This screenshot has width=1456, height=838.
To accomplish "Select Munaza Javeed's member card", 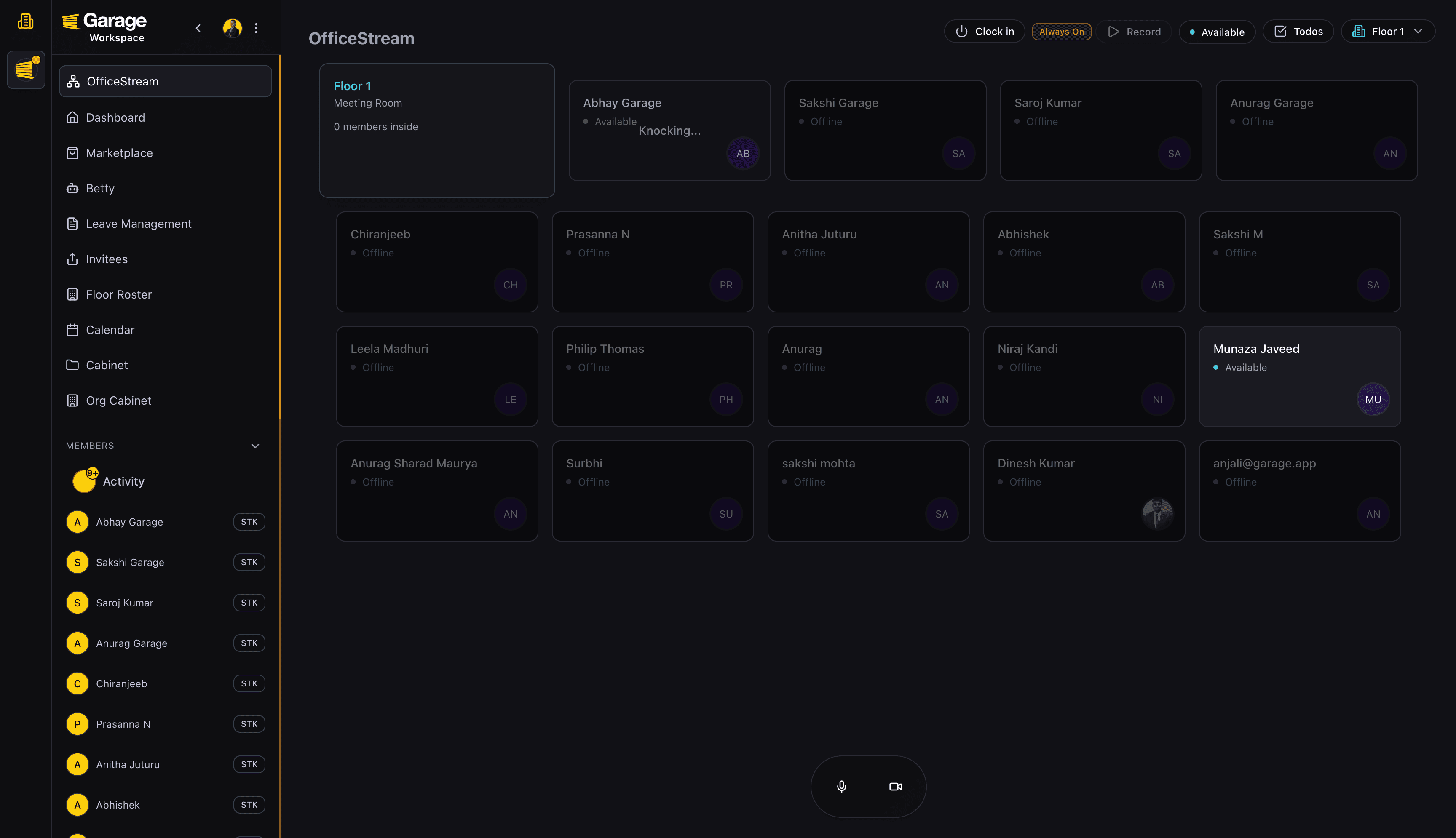I will [1299, 376].
